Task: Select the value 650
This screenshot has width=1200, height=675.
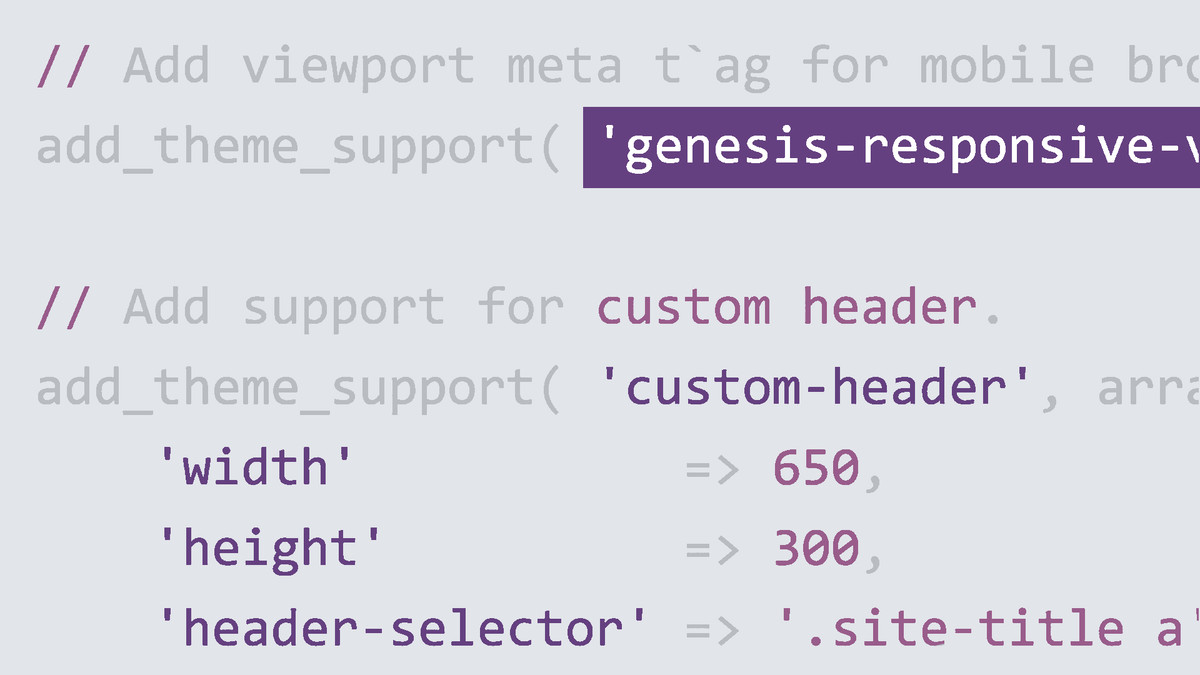Action: (816, 468)
